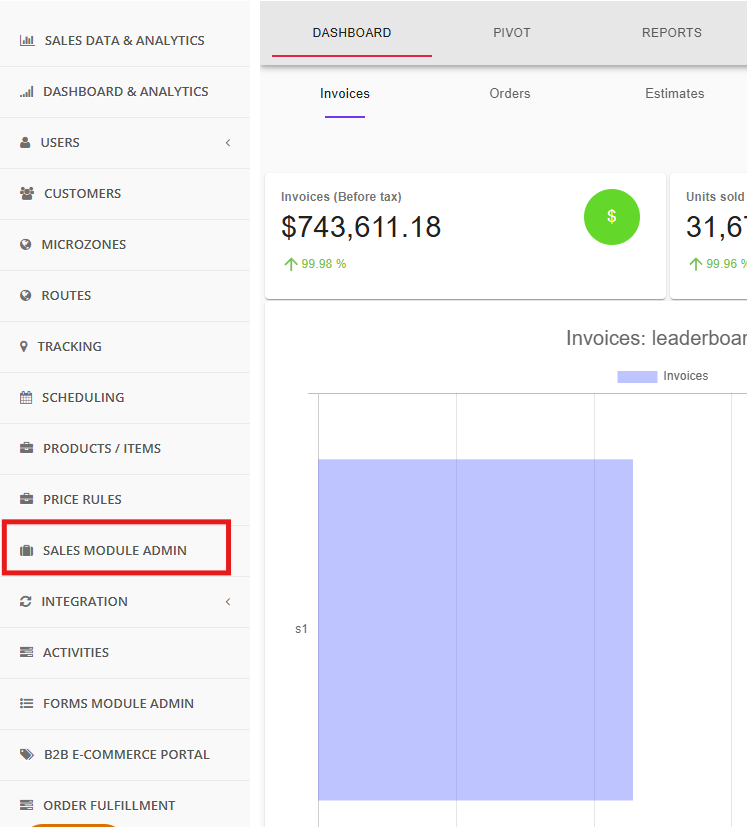Click the Customers group icon
The height and width of the screenshot is (827, 747).
[27, 194]
